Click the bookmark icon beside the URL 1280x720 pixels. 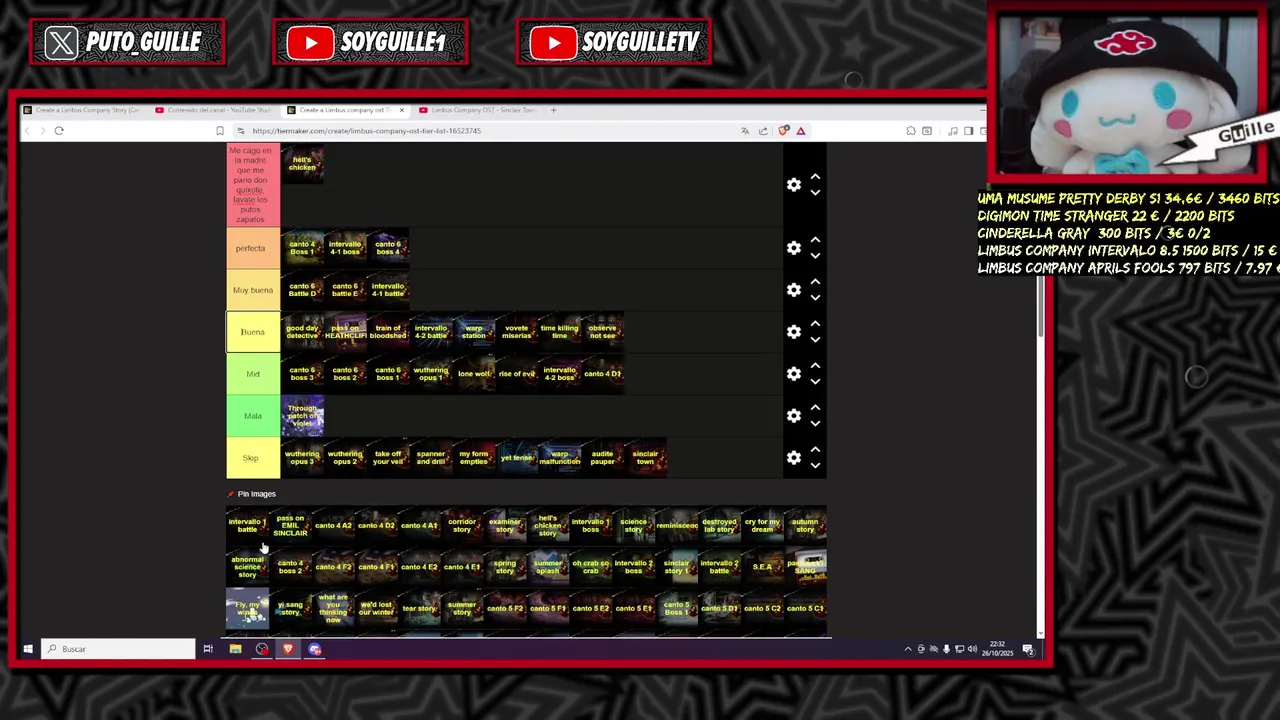pos(220,131)
